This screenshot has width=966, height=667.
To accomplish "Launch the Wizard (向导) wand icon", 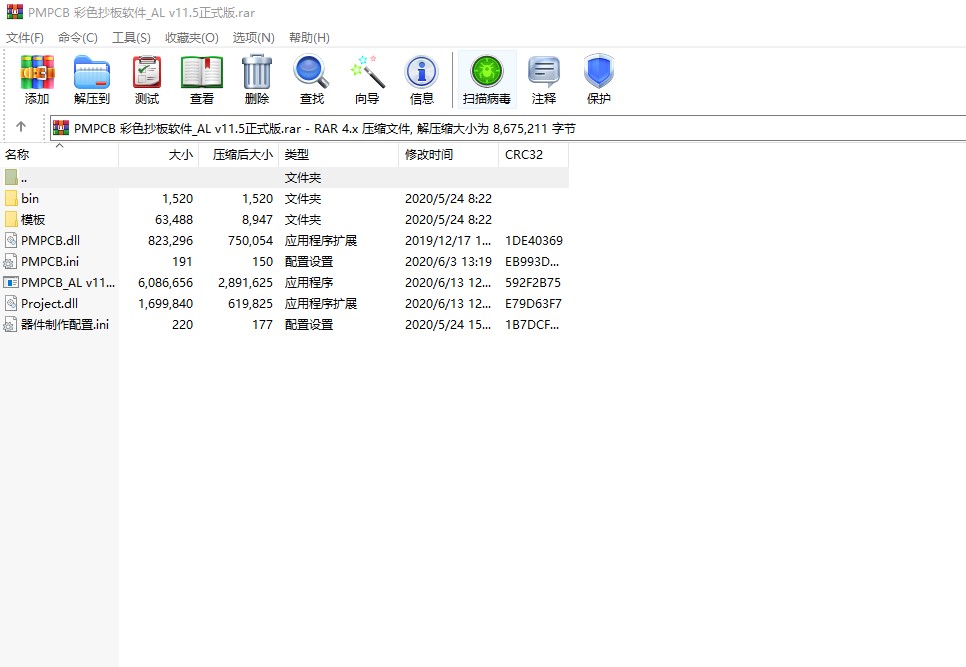I will click(x=367, y=72).
